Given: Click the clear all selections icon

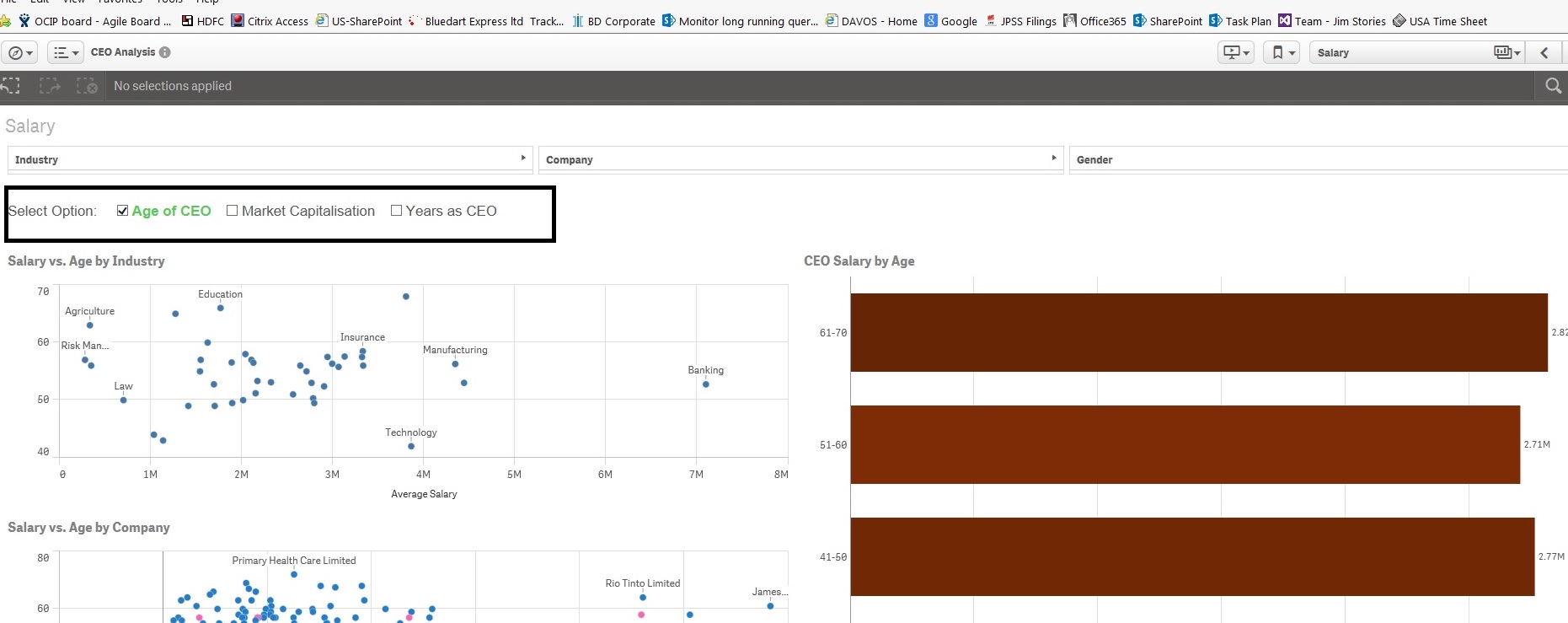Looking at the screenshot, I should (87, 86).
